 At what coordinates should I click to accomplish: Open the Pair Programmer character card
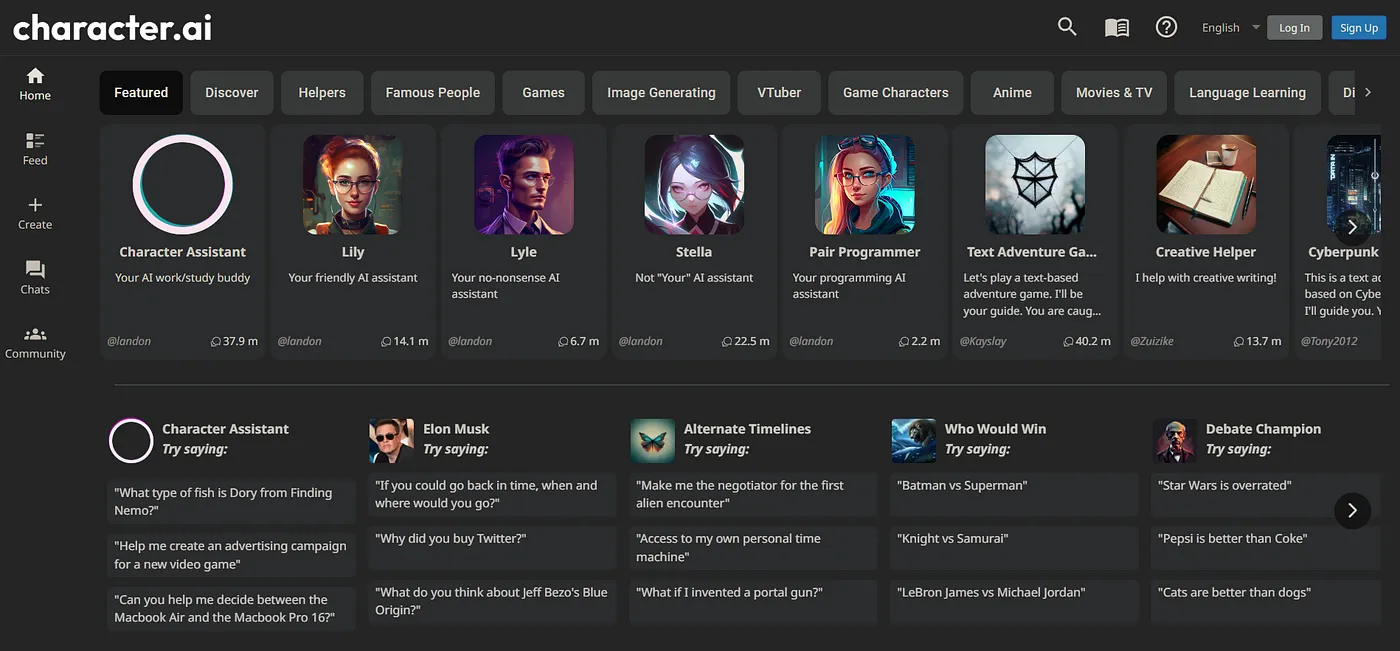(864, 240)
